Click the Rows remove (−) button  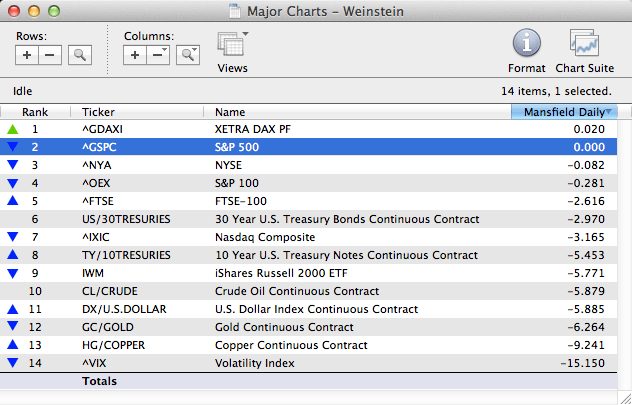pyautogui.click(x=51, y=55)
